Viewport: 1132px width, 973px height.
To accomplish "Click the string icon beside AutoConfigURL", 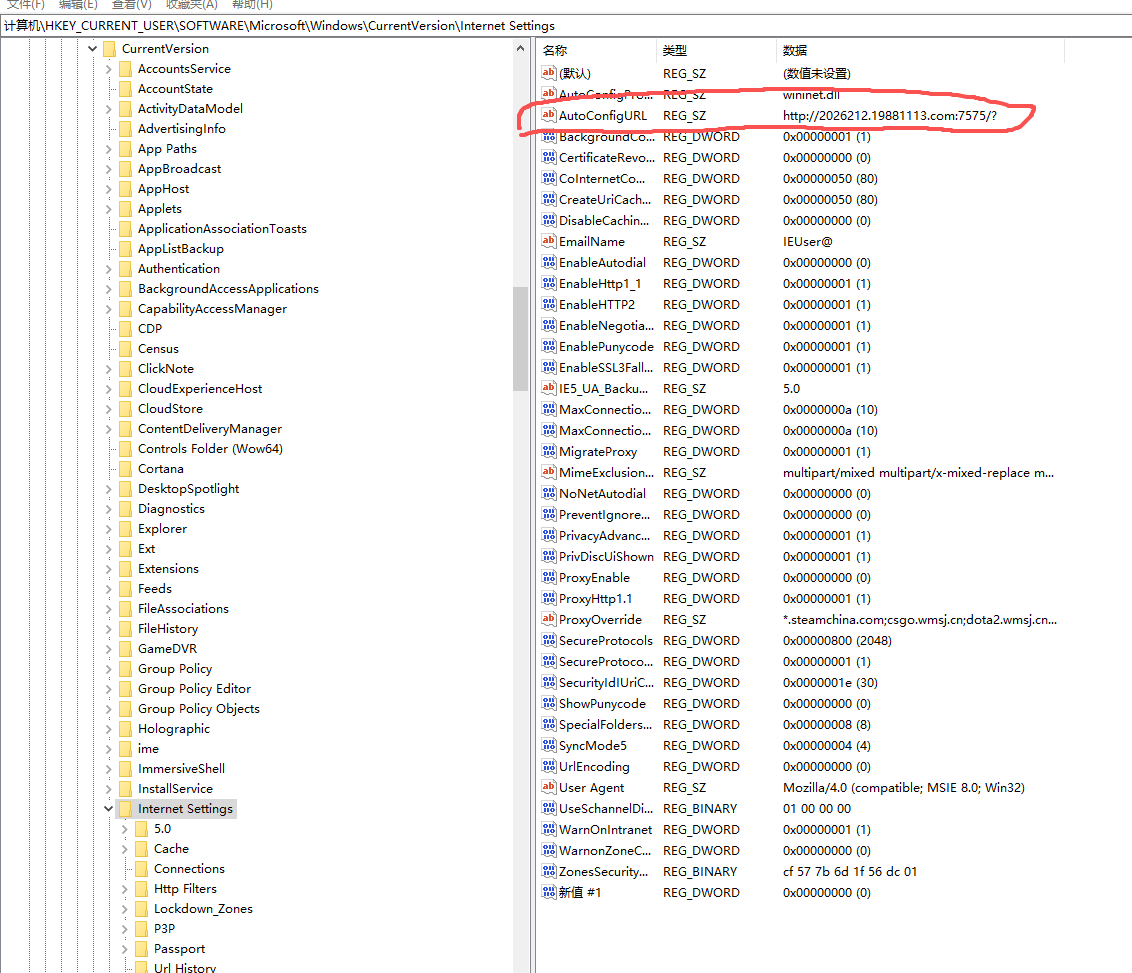I will 549,115.
